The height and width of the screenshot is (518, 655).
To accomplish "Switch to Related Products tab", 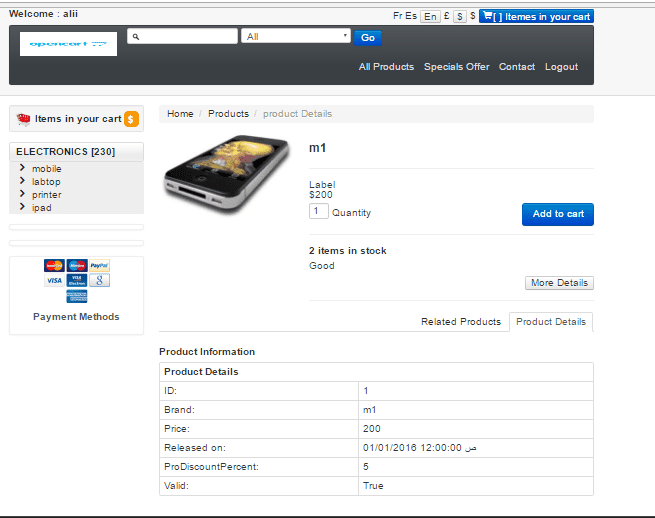I will 461,322.
